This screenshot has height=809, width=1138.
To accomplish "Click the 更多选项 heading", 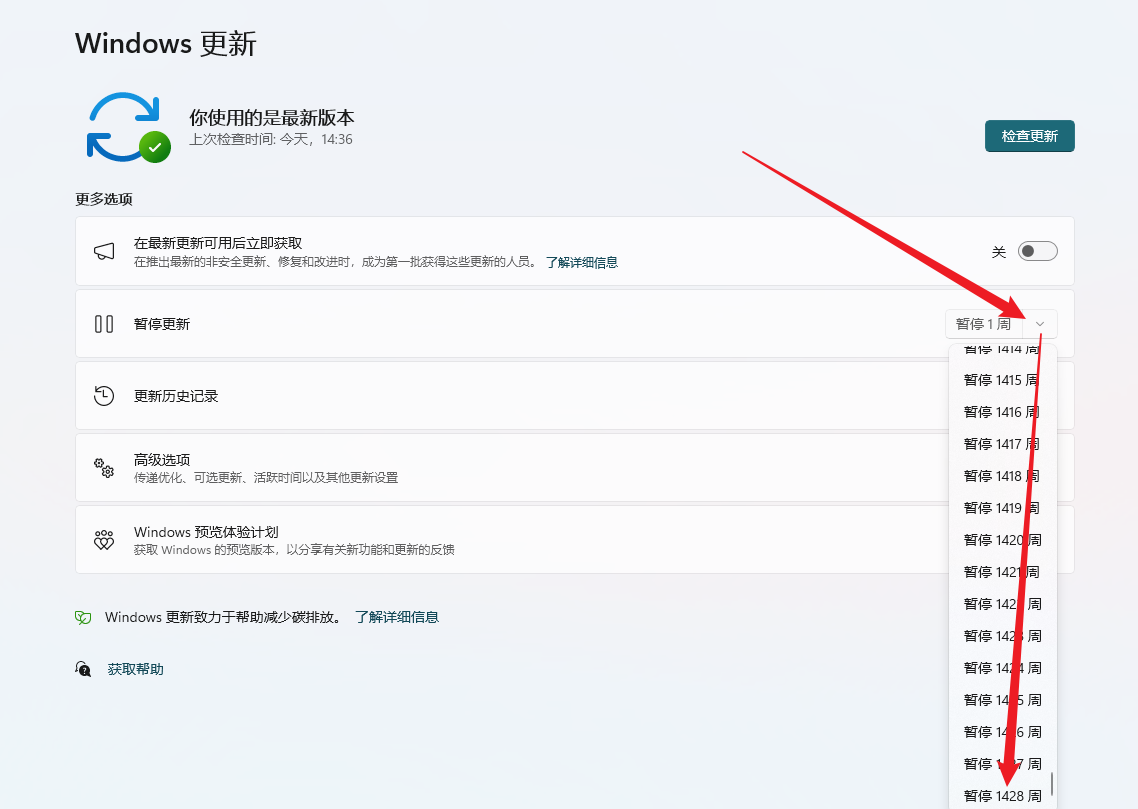I will click(104, 199).
